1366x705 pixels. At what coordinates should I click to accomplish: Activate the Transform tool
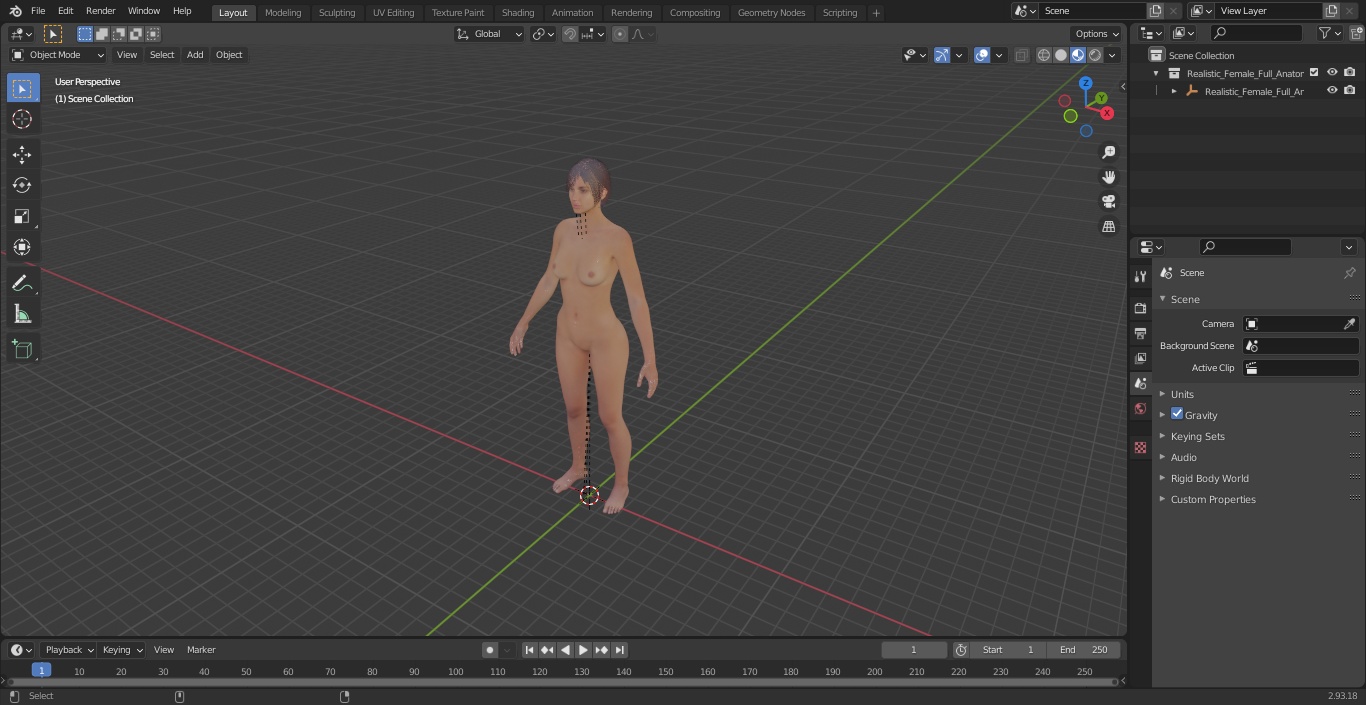pyautogui.click(x=22, y=247)
